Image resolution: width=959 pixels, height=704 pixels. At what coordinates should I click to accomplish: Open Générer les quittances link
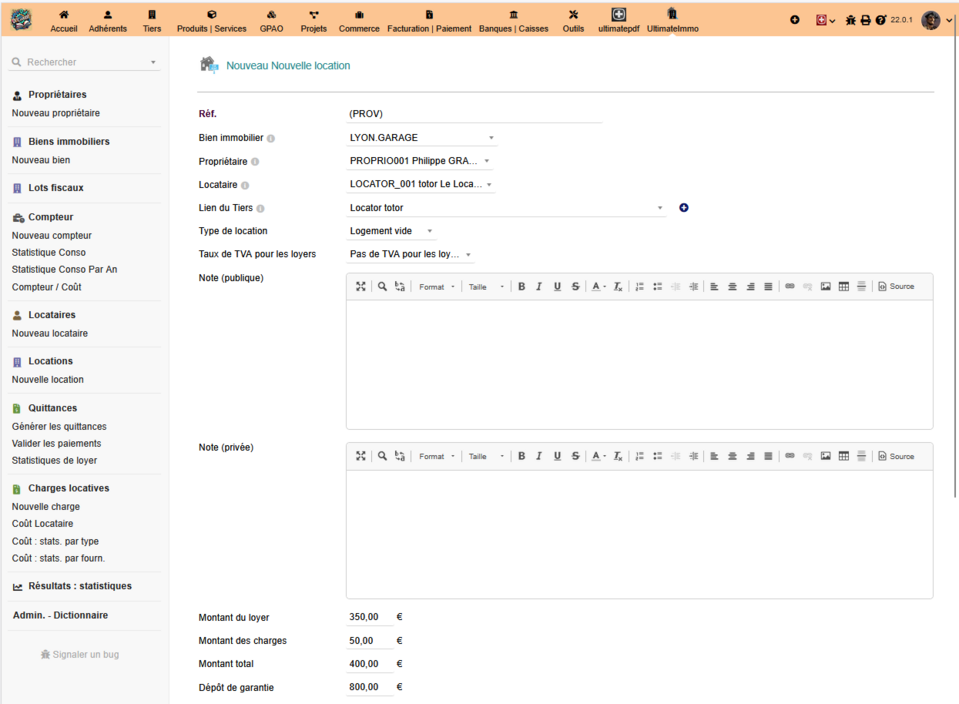(x=59, y=427)
